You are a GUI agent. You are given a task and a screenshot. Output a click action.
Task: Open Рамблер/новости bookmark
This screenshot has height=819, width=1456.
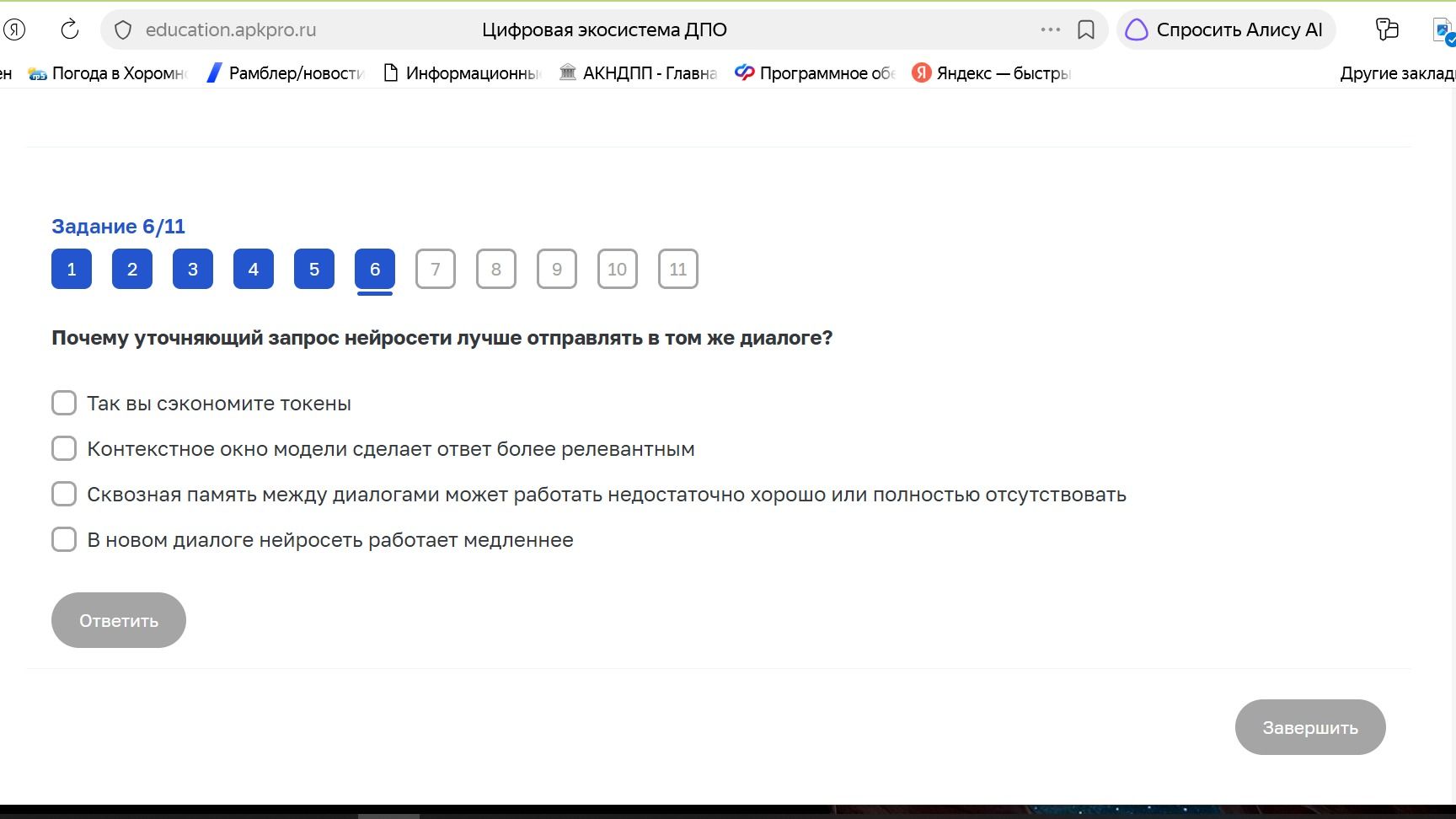pos(286,73)
